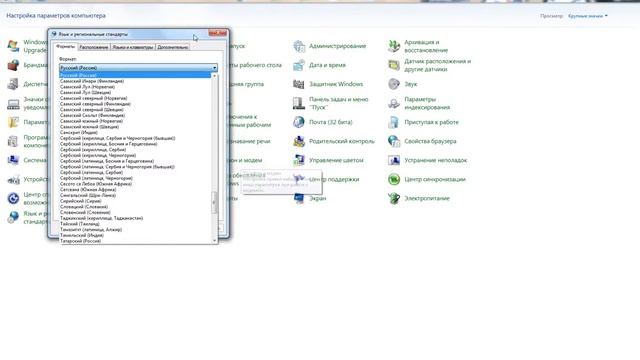Open the Дата и время icon
The height and width of the screenshot is (360, 640).
pyautogui.click(x=299, y=65)
